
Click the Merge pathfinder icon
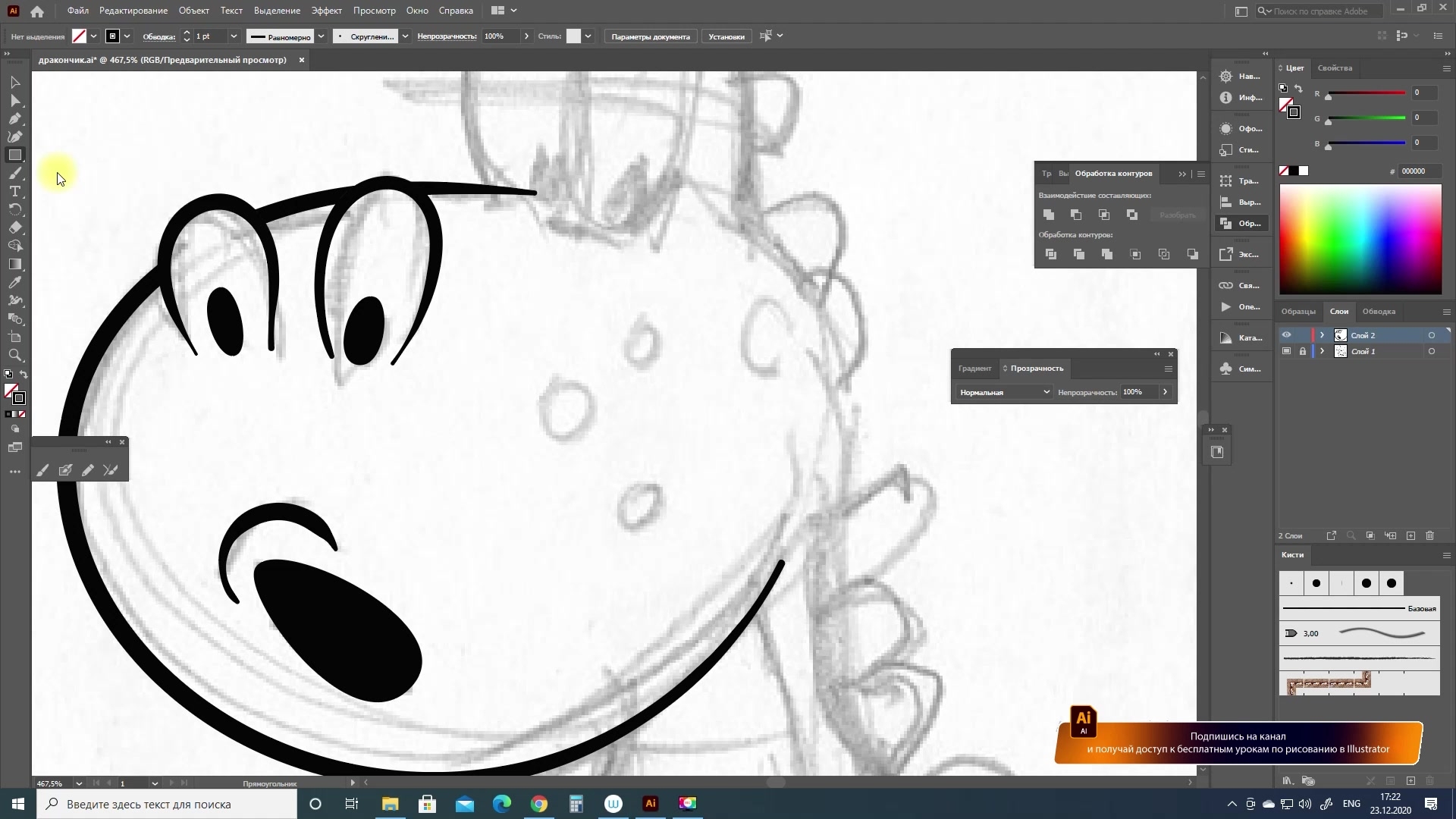click(x=1107, y=254)
